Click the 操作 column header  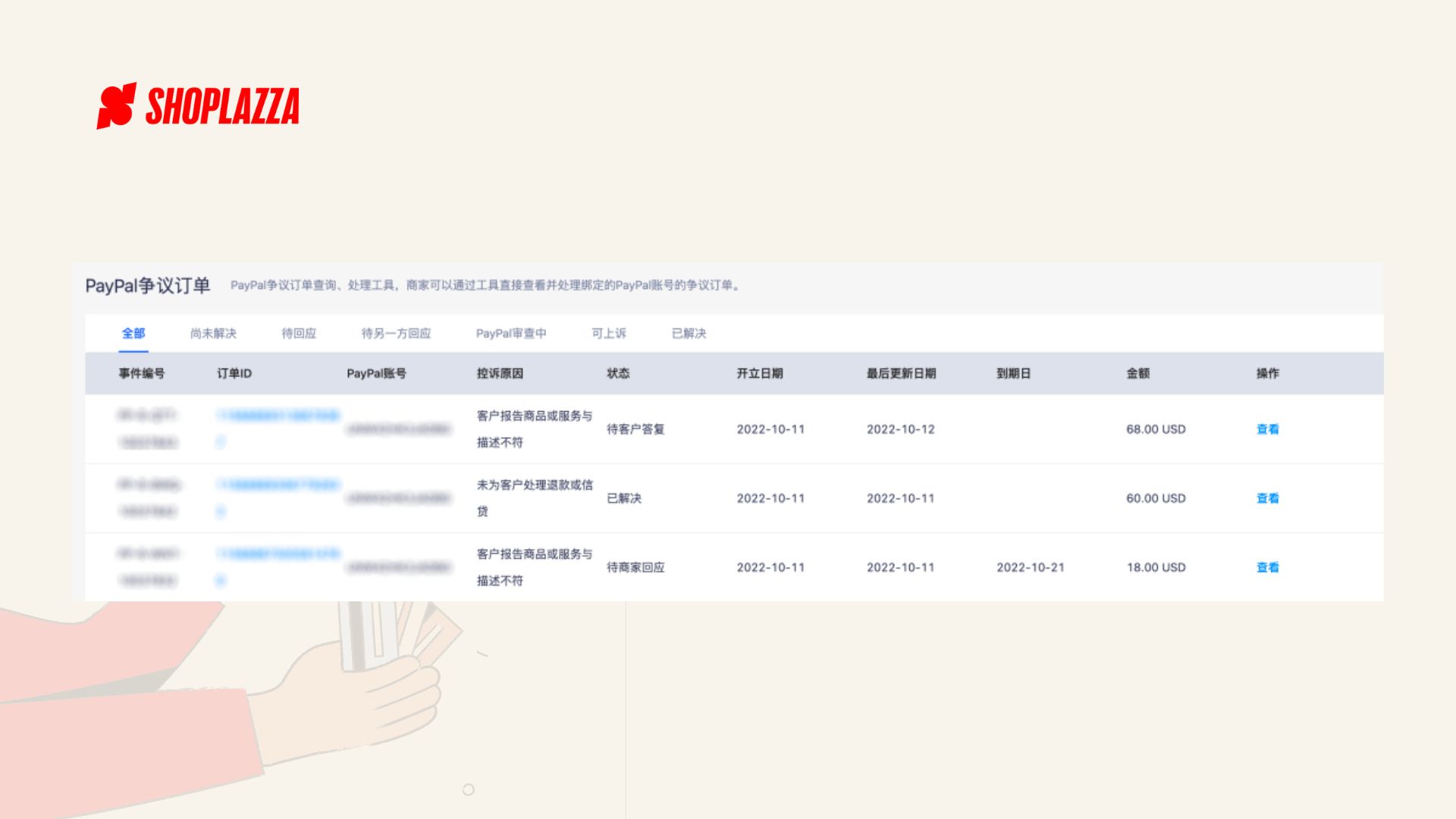point(1267,373)
